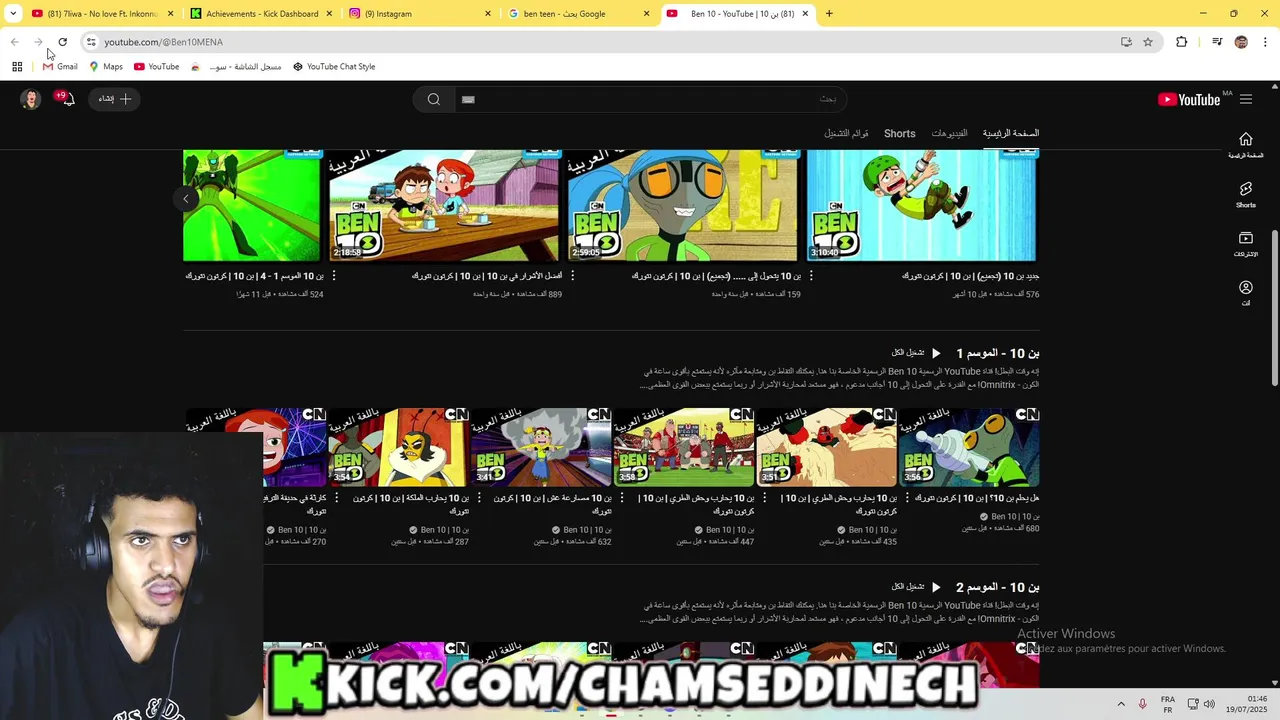Open the YouTube guide hamburger menu
The height and width of the screenshot is (720, 1280).
click(1246, 99)
